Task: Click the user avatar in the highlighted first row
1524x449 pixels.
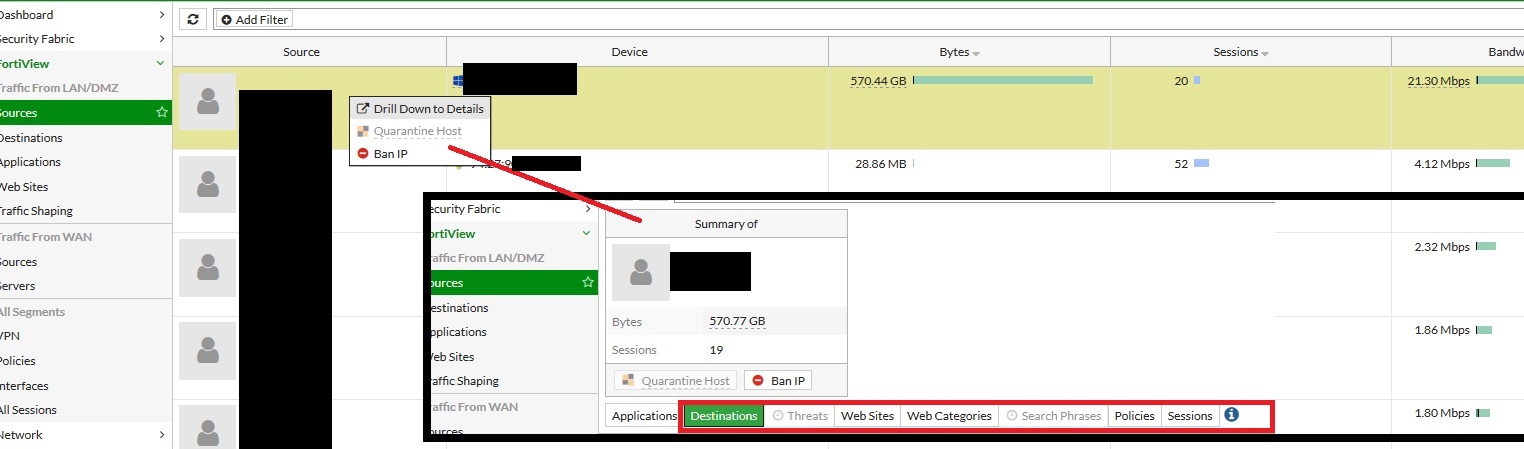Action: coord(208,101)
